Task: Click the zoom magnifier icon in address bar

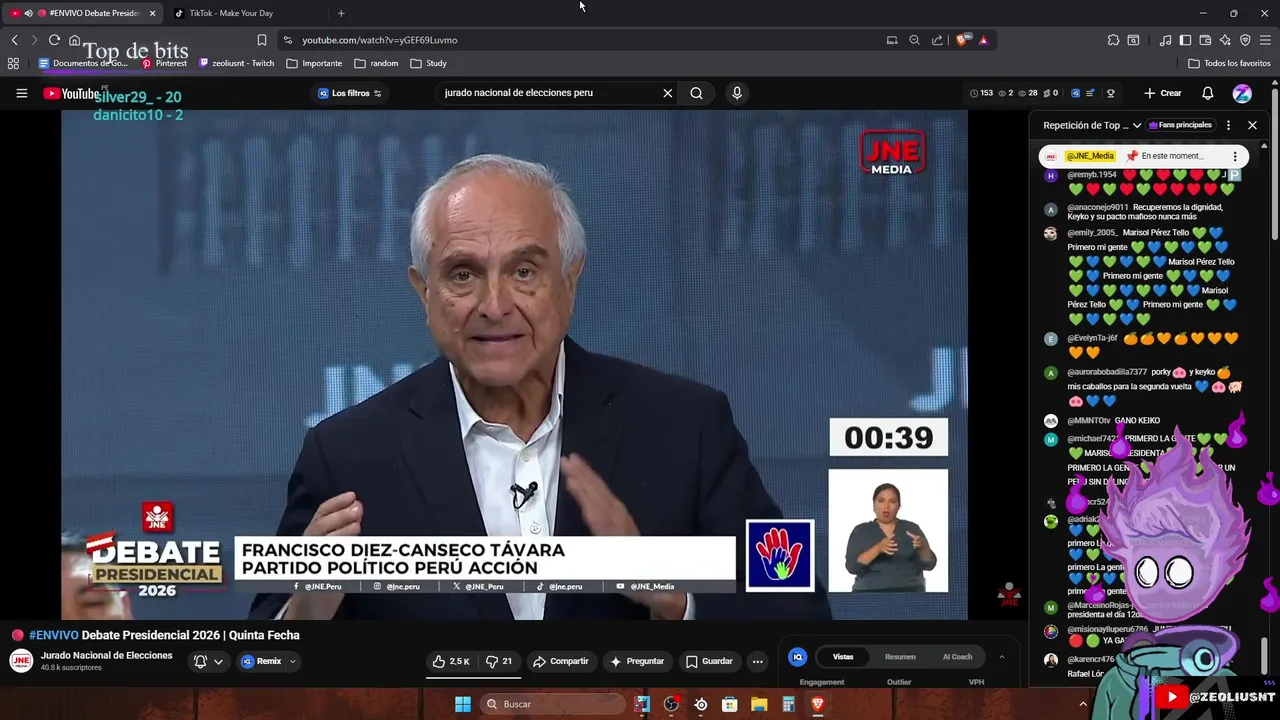Action: pyautogui.click(x=914, y=40)
